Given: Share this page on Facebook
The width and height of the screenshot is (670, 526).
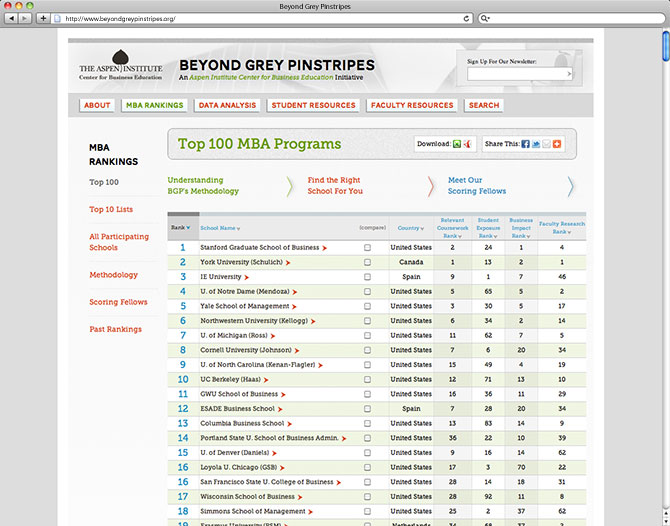Looking at the screenshot, I should (526, 144).
